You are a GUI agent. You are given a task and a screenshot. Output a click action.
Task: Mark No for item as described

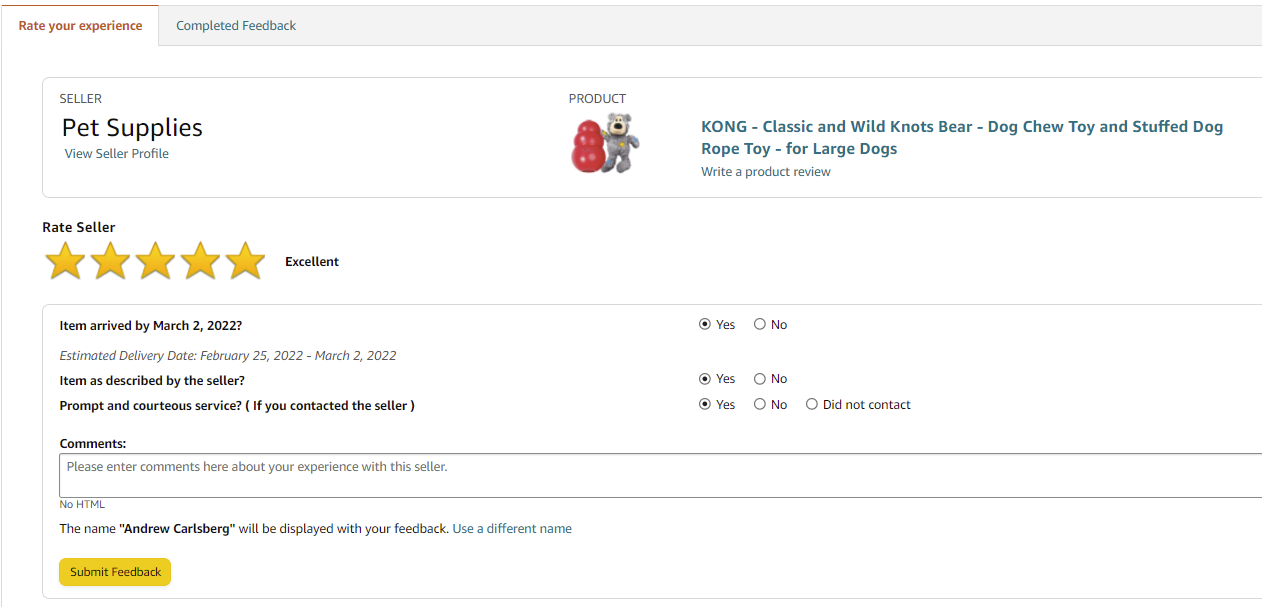[x=760, y=379]
